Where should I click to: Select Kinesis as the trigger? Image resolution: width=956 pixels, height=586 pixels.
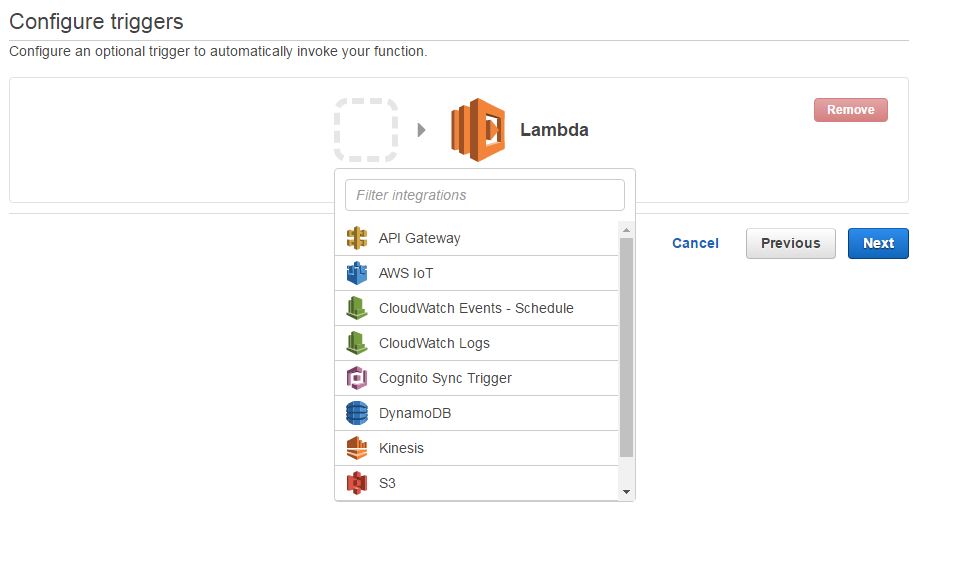[401, 448]
